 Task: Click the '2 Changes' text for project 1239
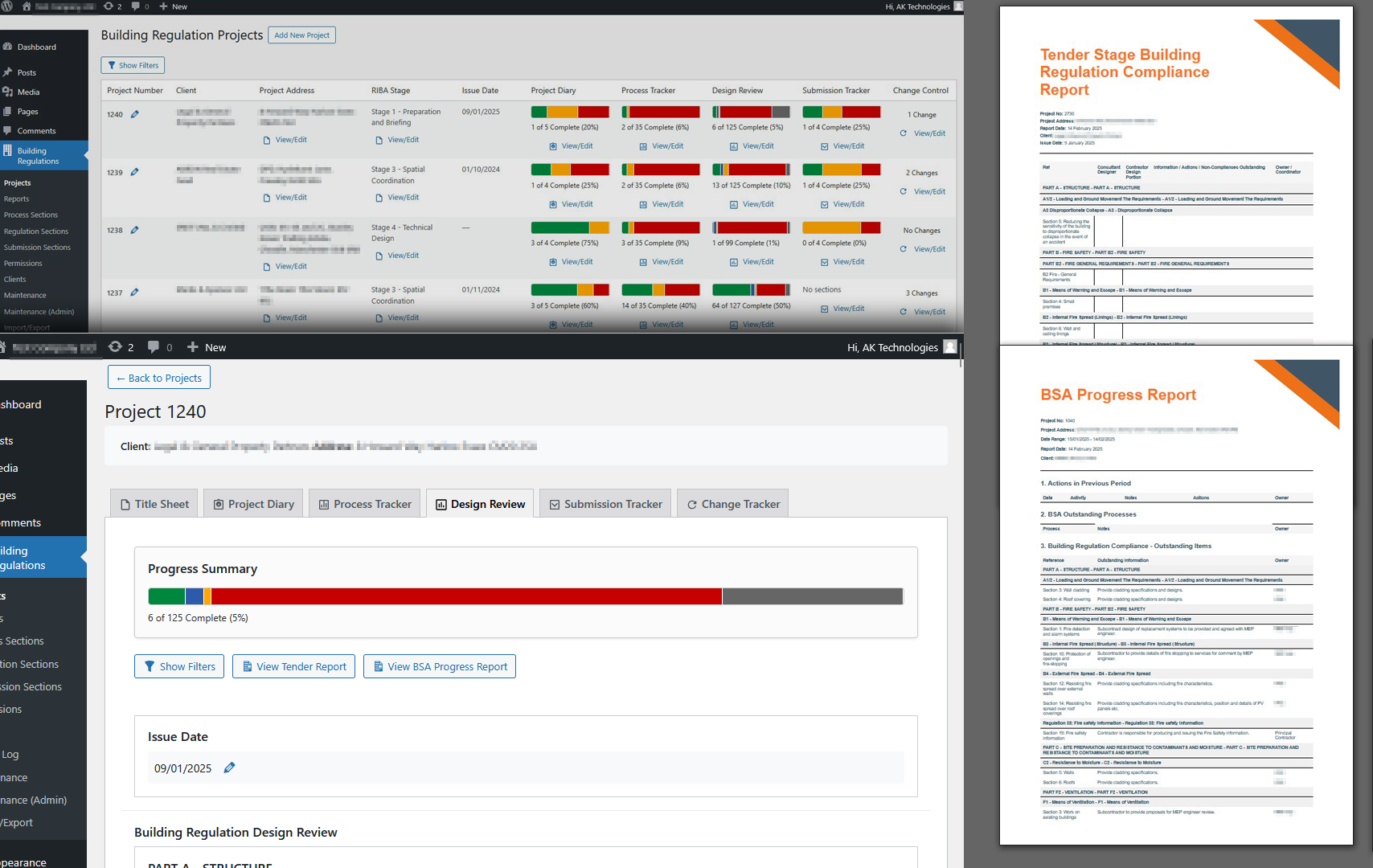(x=922, y=173)
